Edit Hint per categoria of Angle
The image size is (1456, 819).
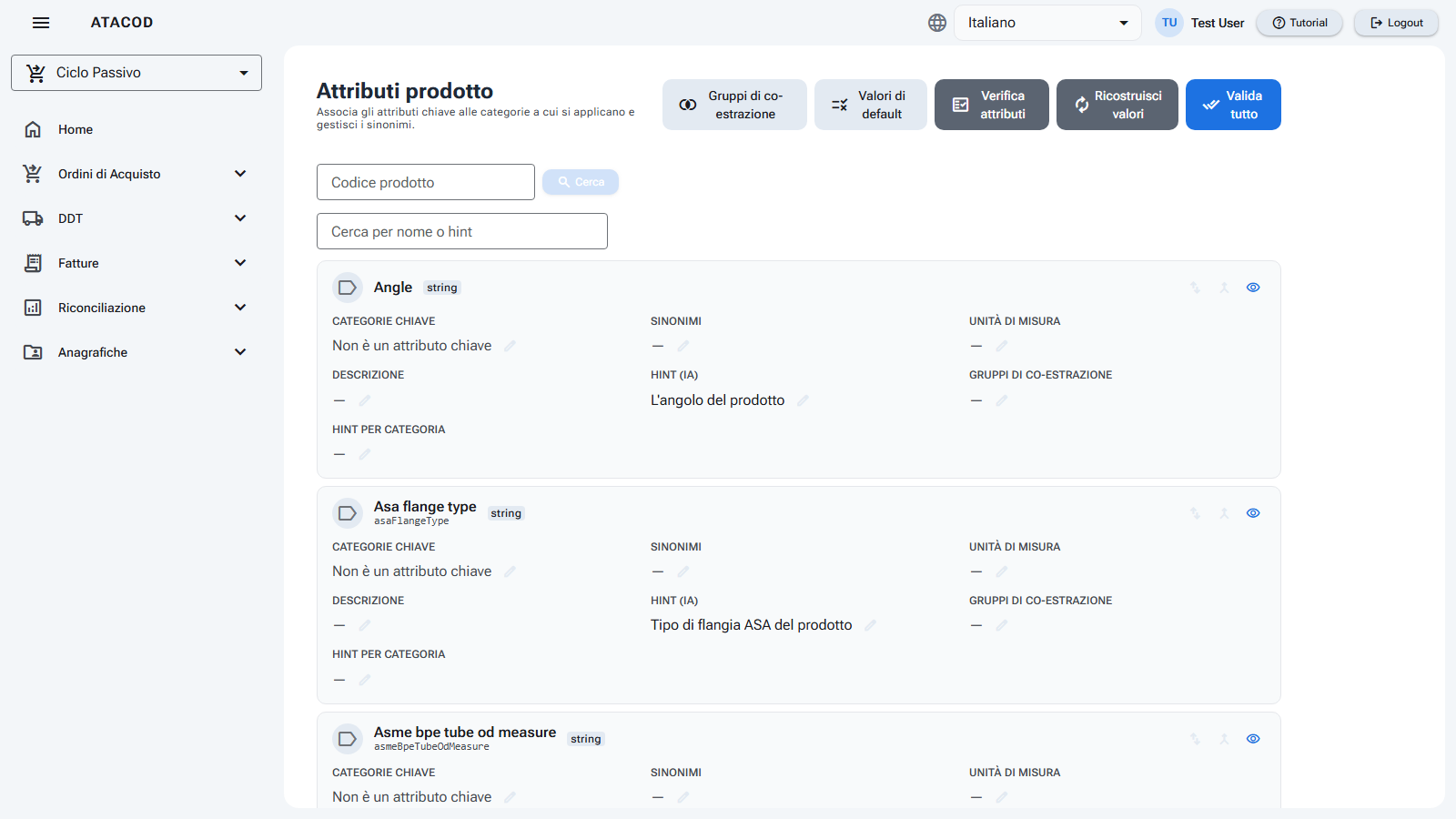(x=364, y=454)
